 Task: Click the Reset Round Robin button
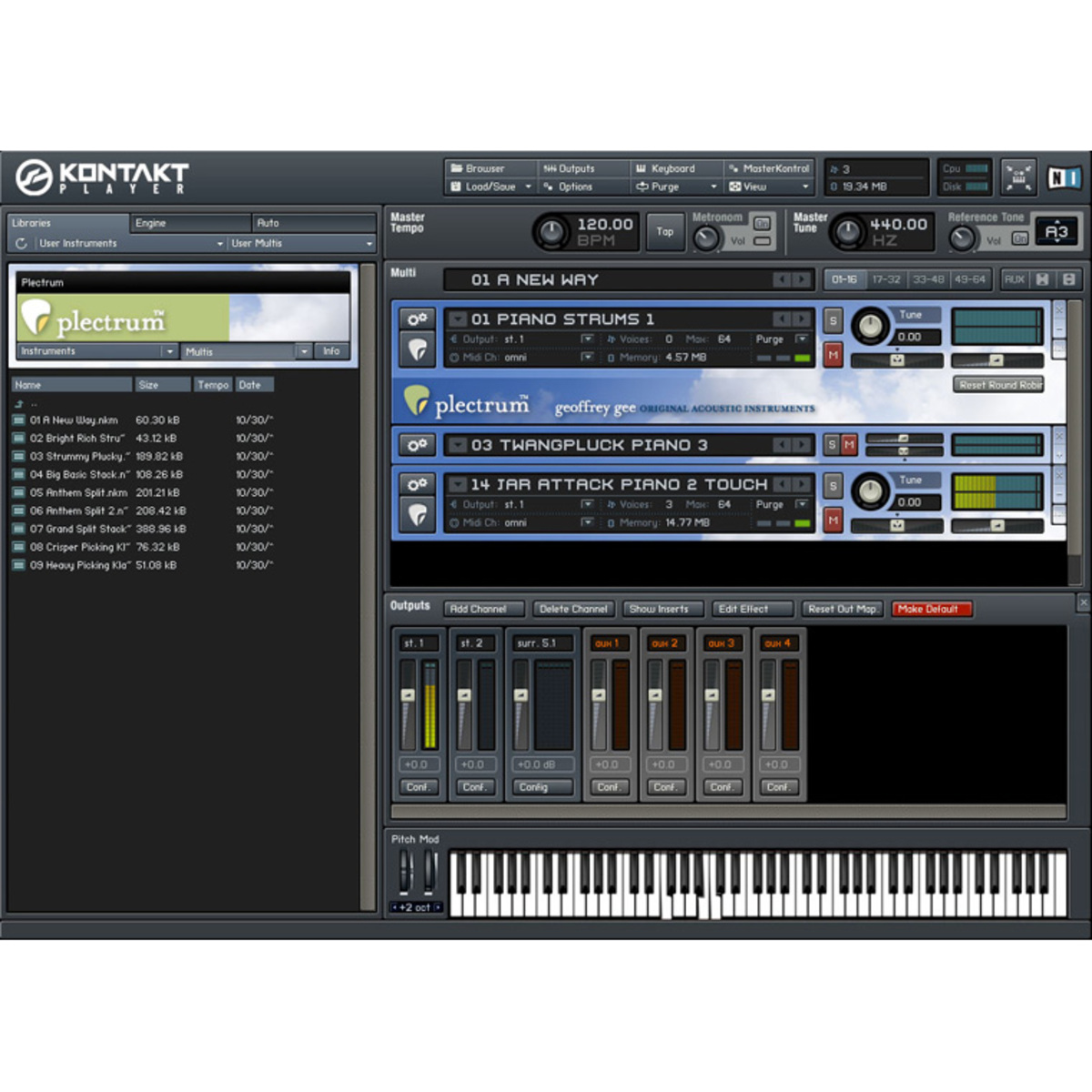[999, 385]
